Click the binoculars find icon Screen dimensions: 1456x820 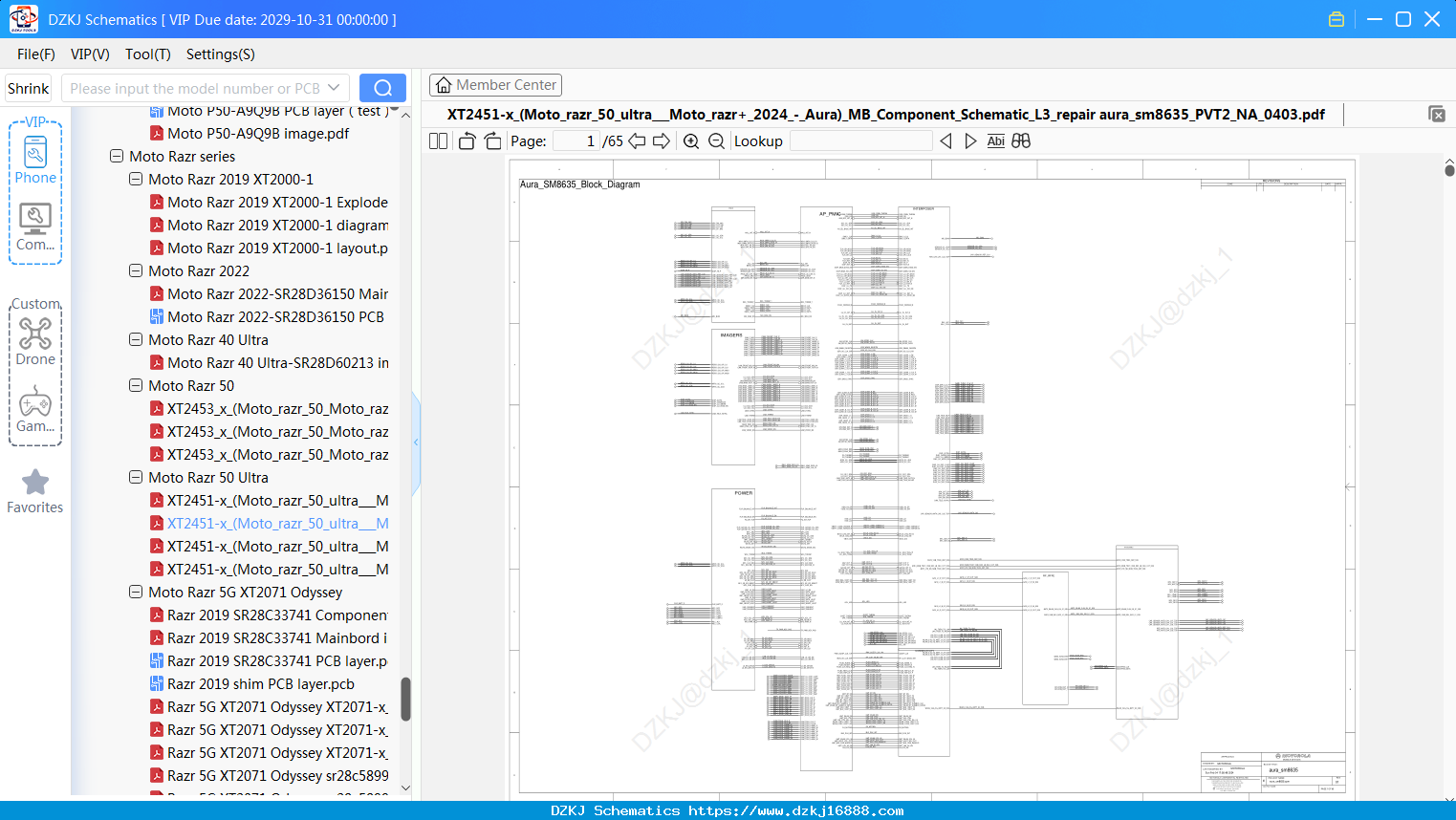click(x=1021, y=141)
